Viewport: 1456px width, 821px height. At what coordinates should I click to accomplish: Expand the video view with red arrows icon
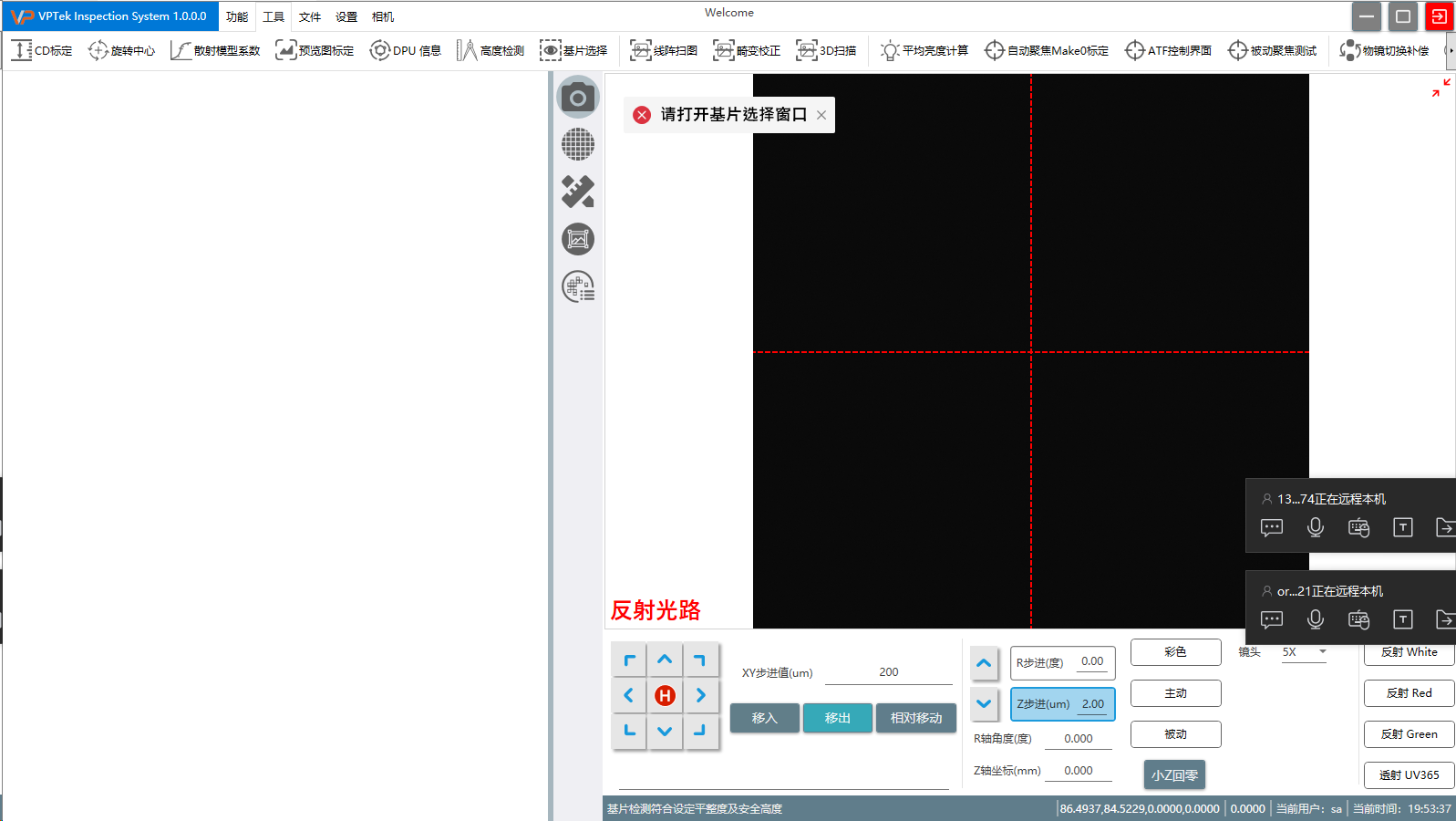1441,88
